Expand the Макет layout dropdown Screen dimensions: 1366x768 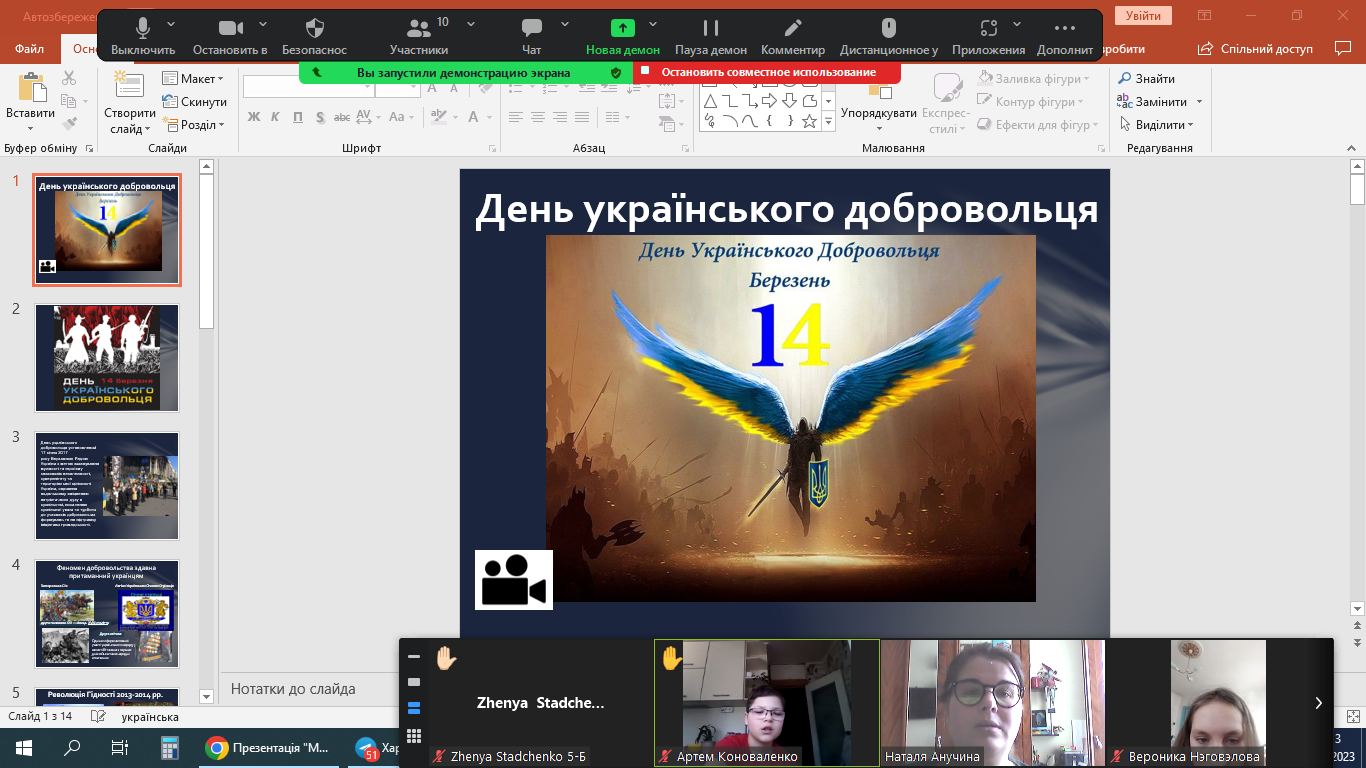pyautogui.click(x=196, y=79)
